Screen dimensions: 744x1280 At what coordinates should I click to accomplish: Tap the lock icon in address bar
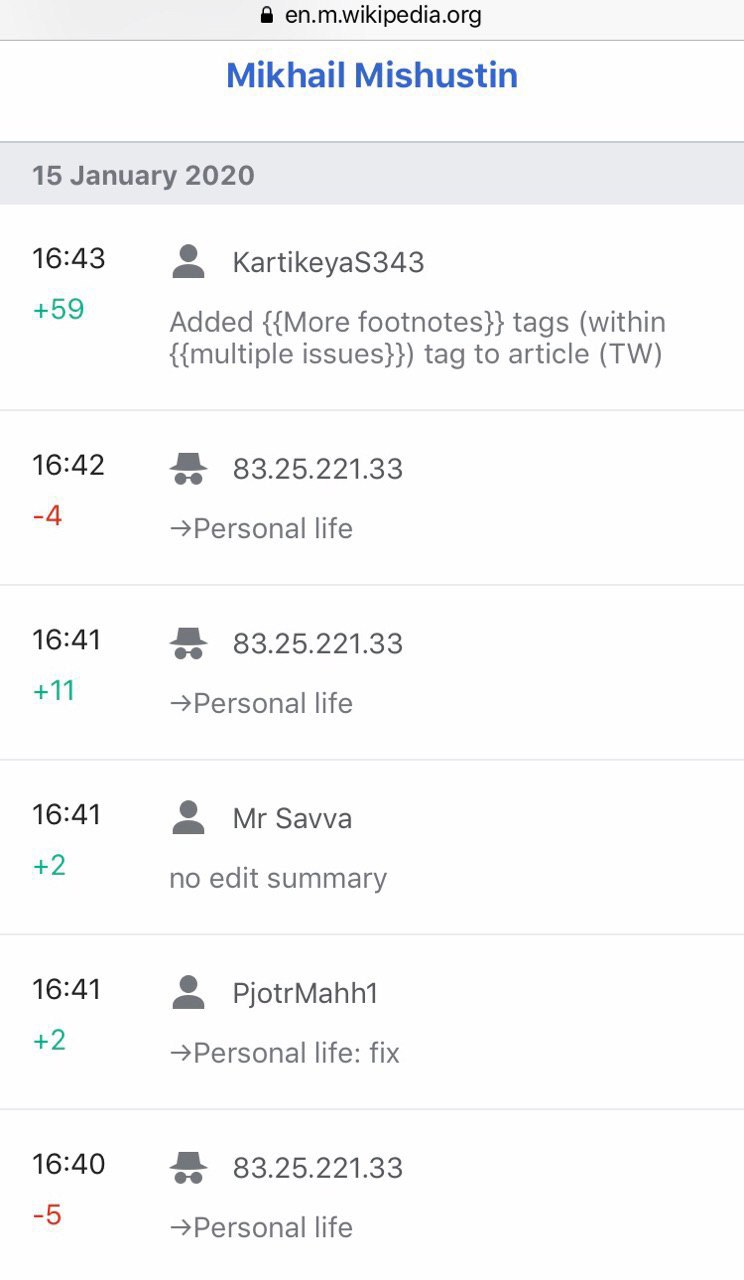coord(266,16)
